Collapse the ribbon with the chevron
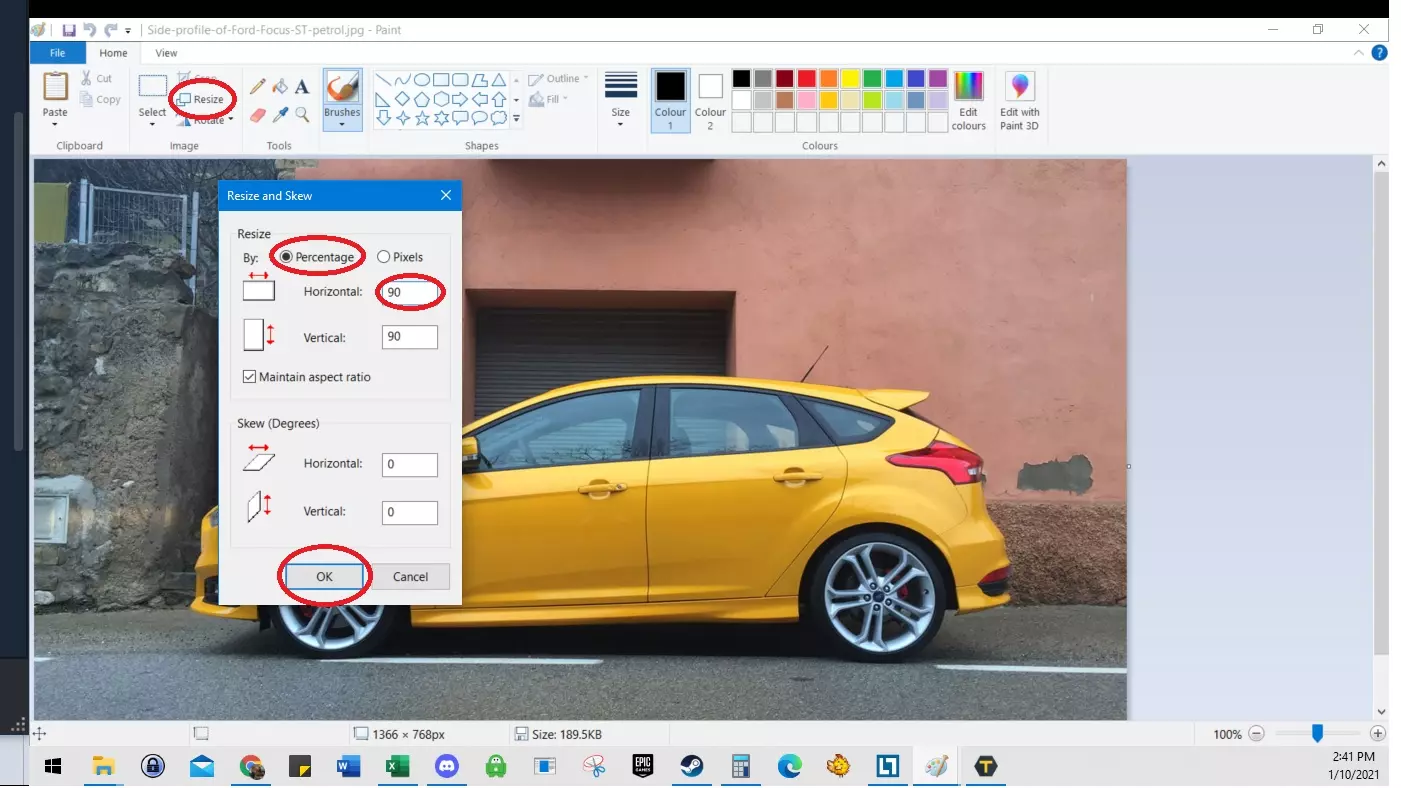The width and height of the screenshot is (1401, 788). pyautogui.click(x=1359, y=53)
